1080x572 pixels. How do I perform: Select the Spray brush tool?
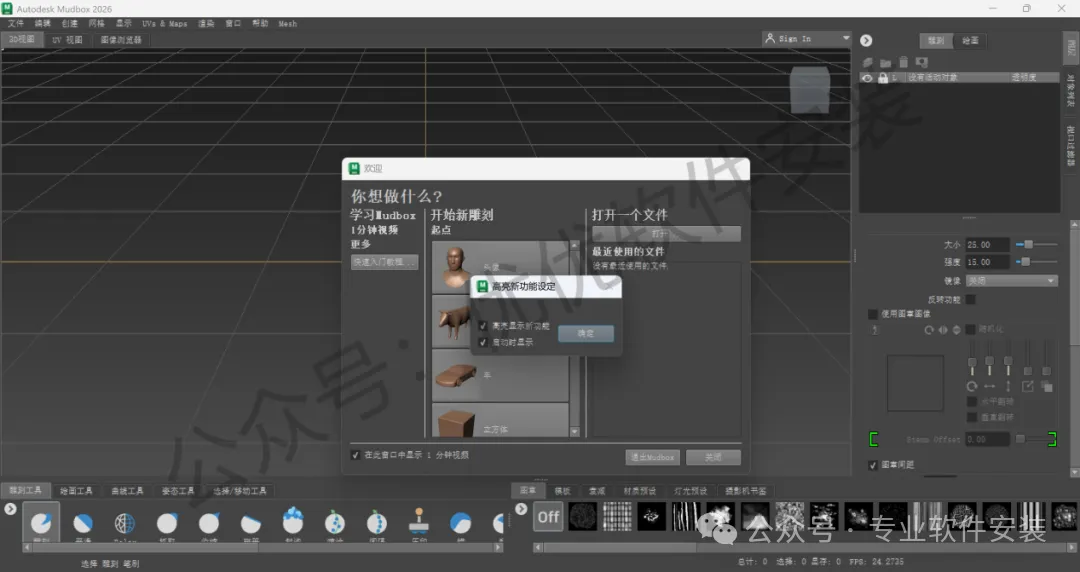tap(335, 524)
